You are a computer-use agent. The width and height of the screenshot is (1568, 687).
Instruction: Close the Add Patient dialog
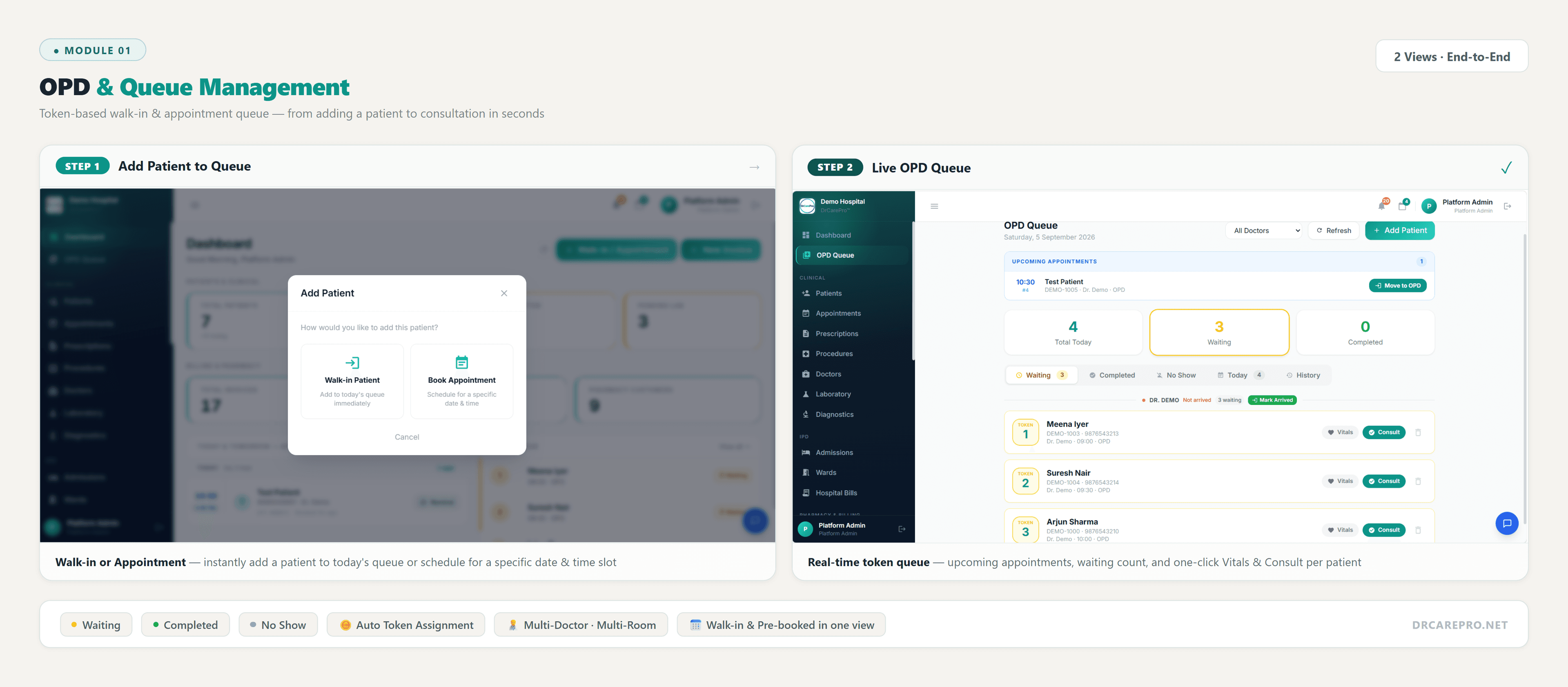[504, 293]
